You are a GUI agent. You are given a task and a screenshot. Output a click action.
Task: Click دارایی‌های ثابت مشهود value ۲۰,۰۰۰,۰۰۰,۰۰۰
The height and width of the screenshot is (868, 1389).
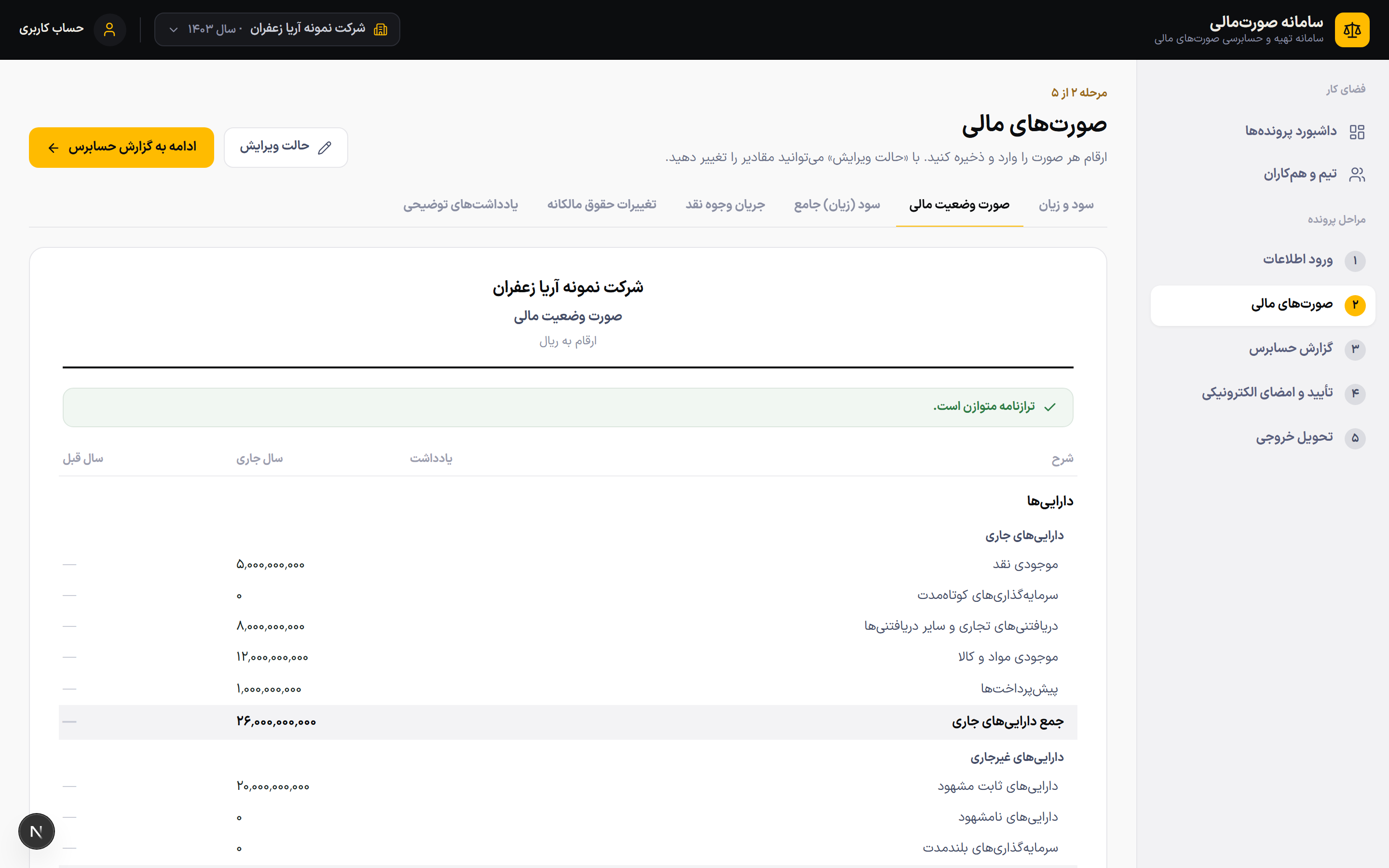click(x=272, y=787)
